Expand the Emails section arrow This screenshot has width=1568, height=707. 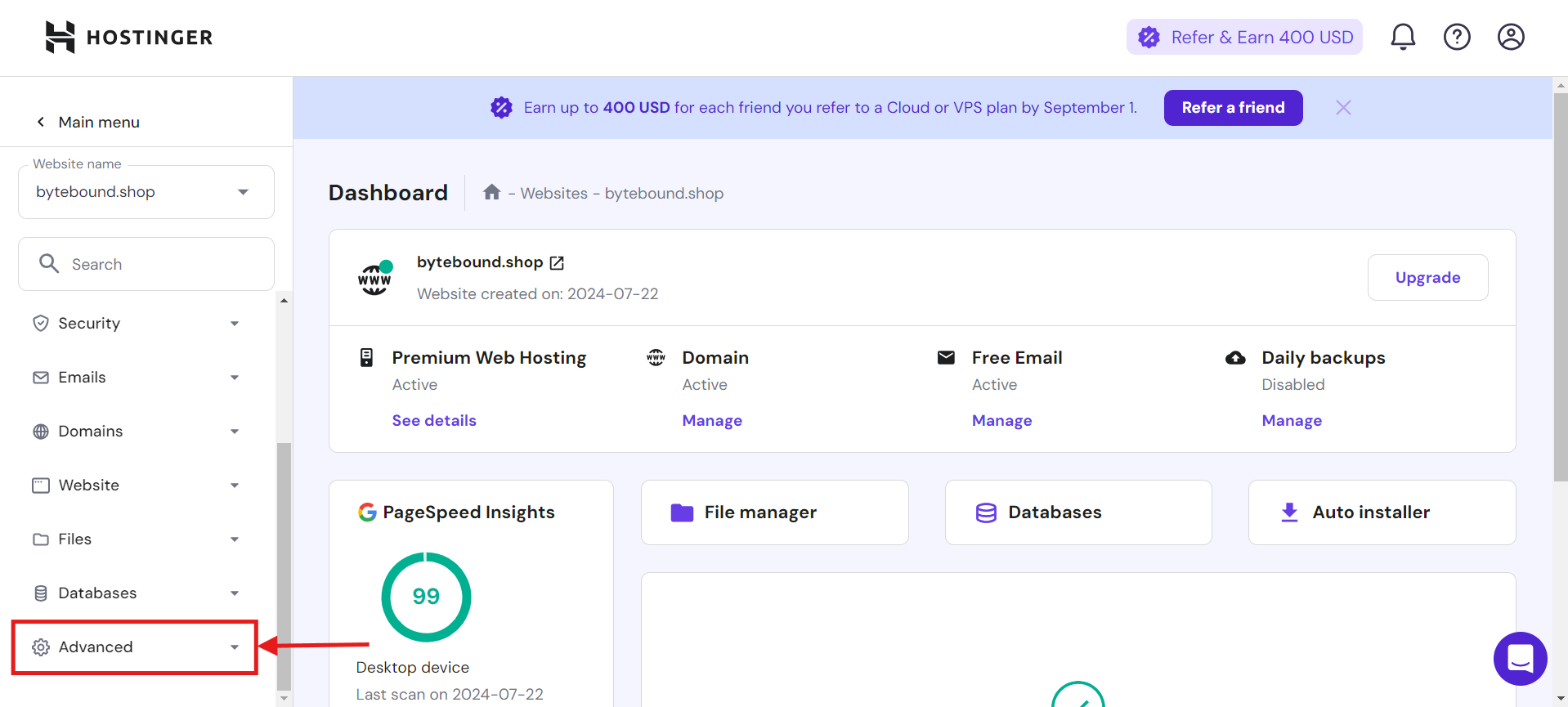click(x=235, y=378)
